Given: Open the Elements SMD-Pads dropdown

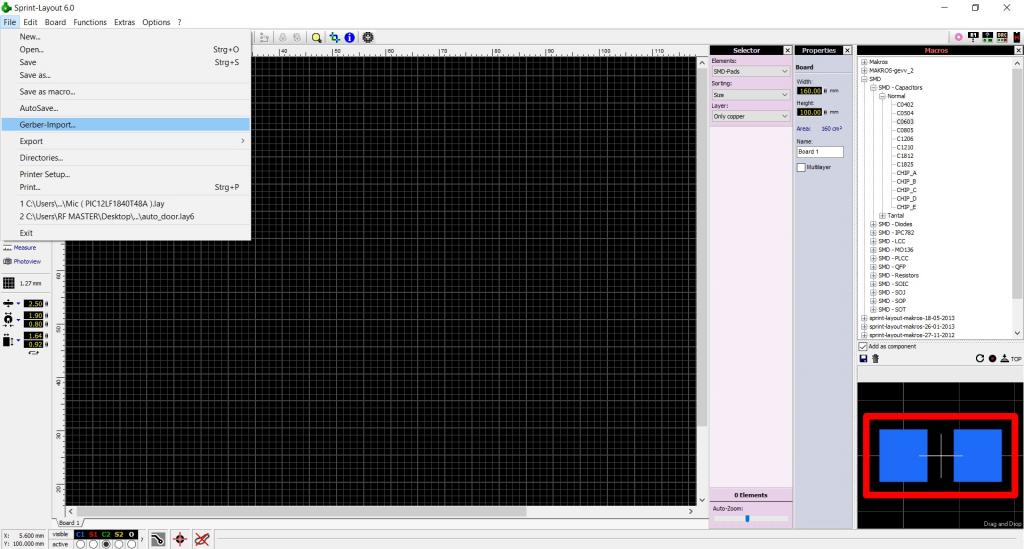Looking at the screenshot, I should (750, 71).
